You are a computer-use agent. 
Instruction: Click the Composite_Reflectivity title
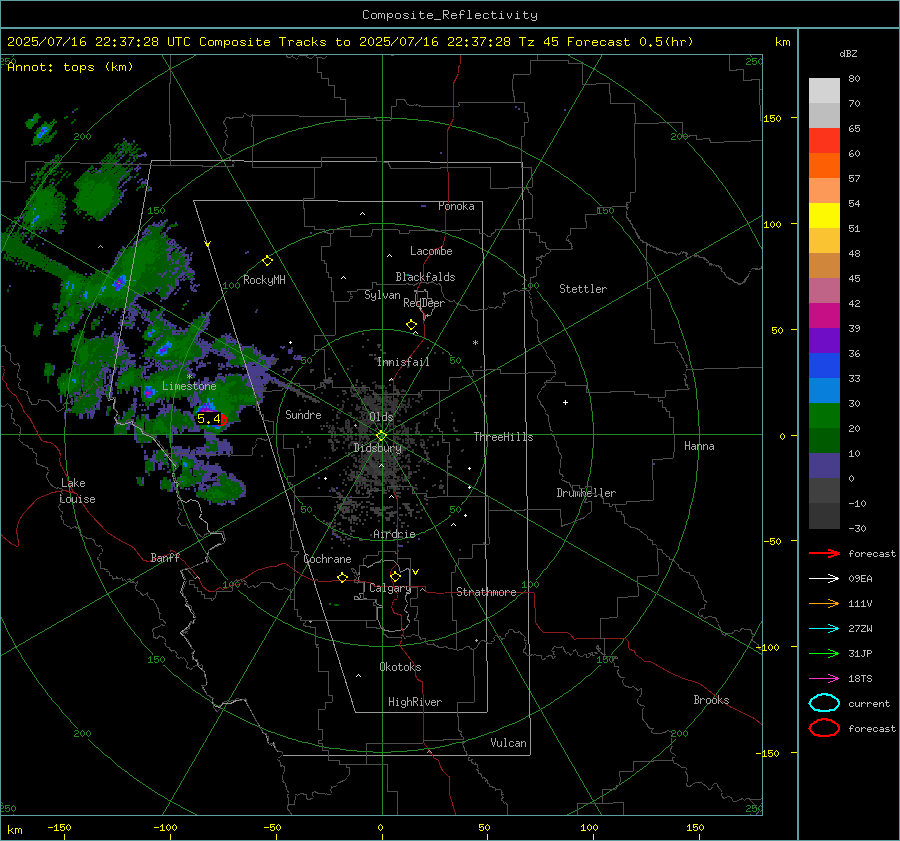click(449, 15)
